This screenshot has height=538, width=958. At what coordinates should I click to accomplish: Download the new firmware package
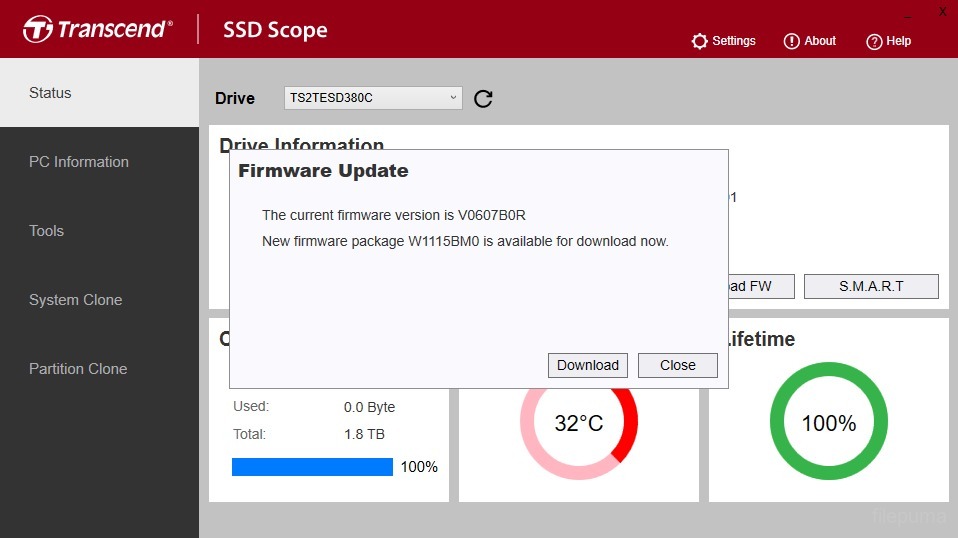588,365
